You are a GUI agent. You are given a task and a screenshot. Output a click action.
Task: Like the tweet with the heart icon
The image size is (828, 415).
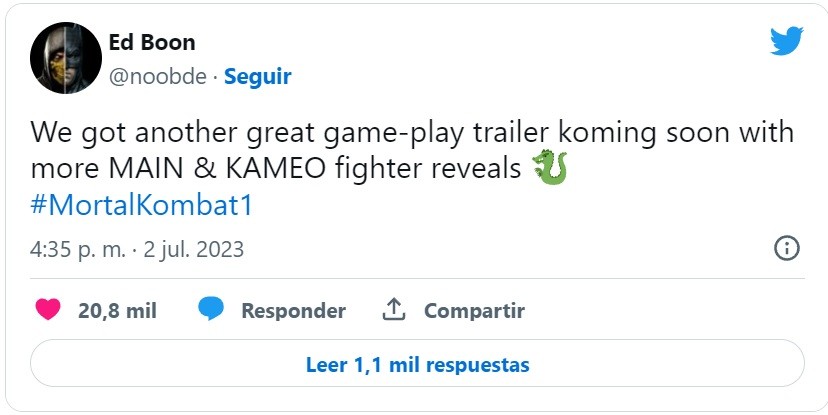[48, 309]
